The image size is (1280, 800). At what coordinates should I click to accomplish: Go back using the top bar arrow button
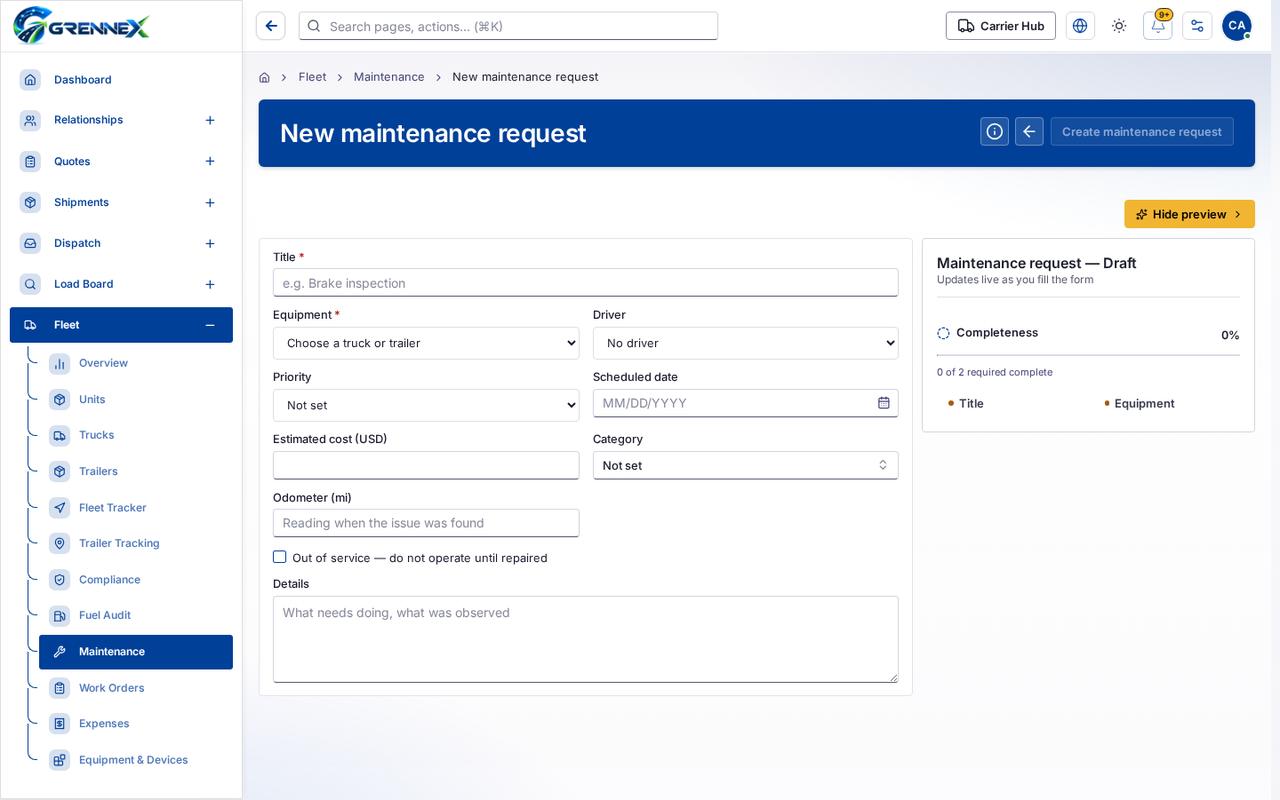coord(271,26)
